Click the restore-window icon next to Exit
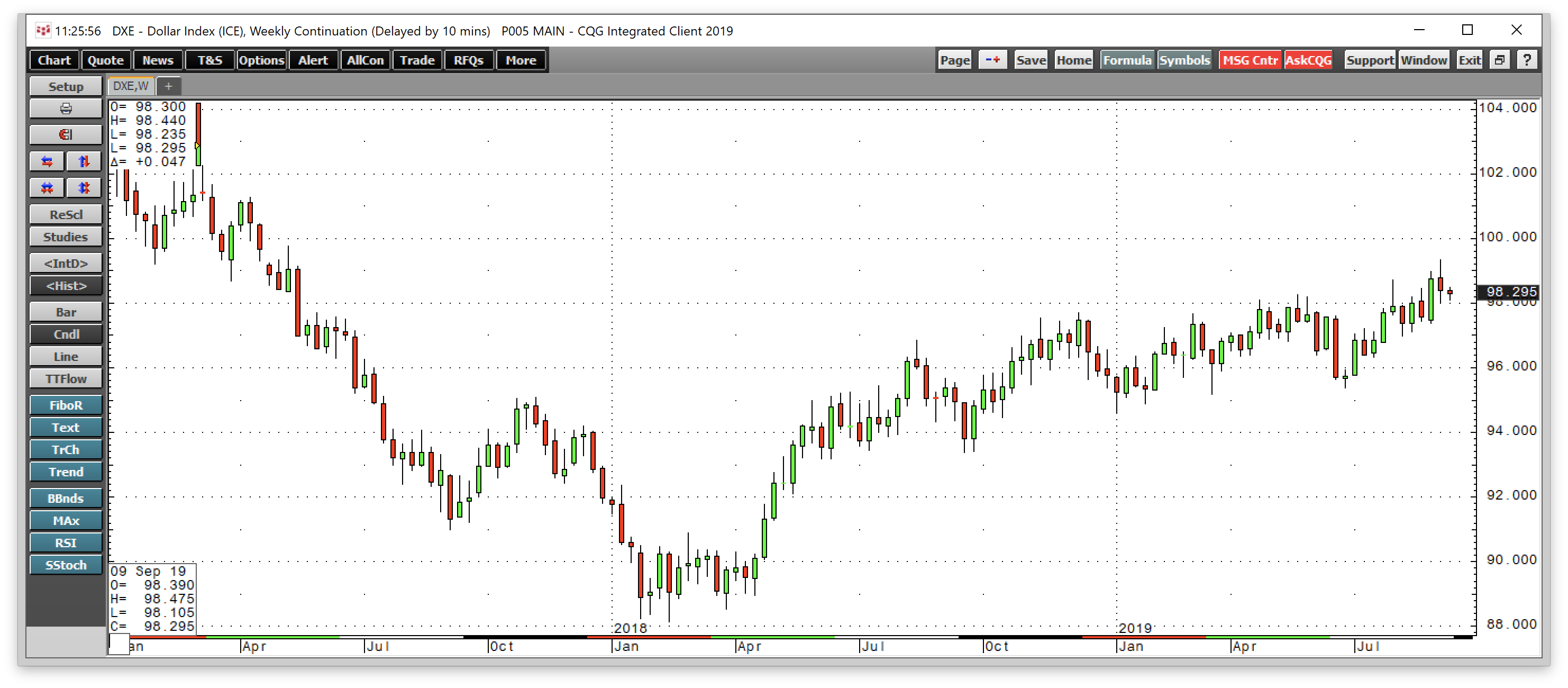Image resolution: width=1568 pixels, height=688 pixels. point(1499,60)
